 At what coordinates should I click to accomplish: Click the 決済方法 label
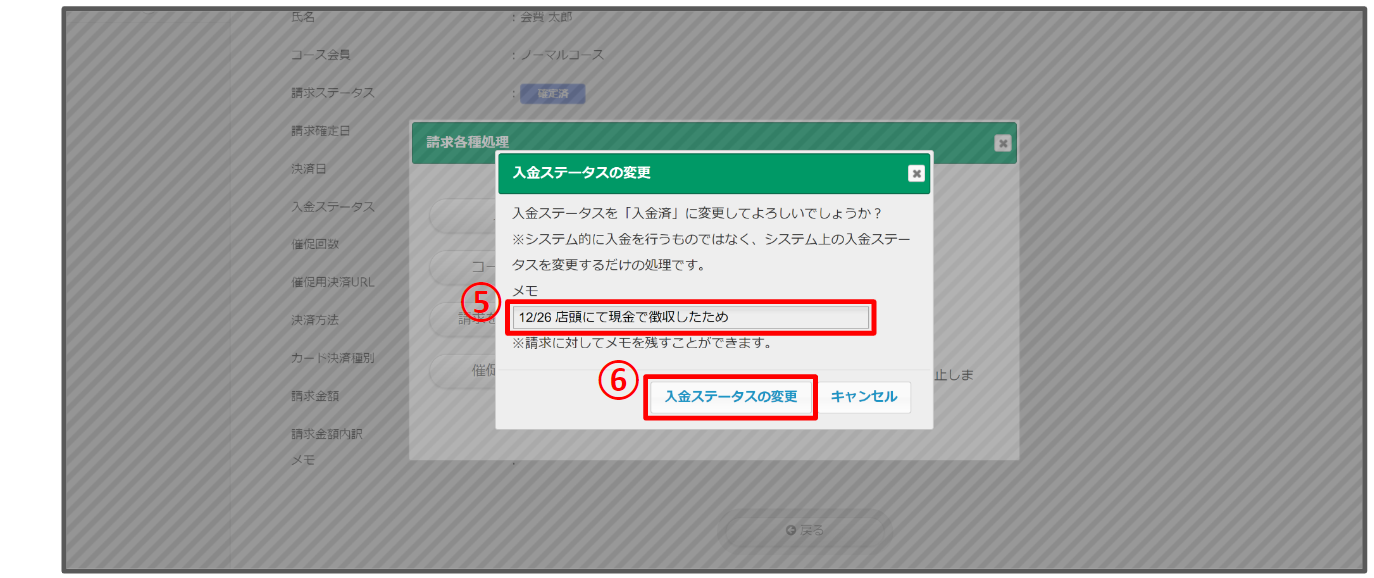[x=315, y=320]
